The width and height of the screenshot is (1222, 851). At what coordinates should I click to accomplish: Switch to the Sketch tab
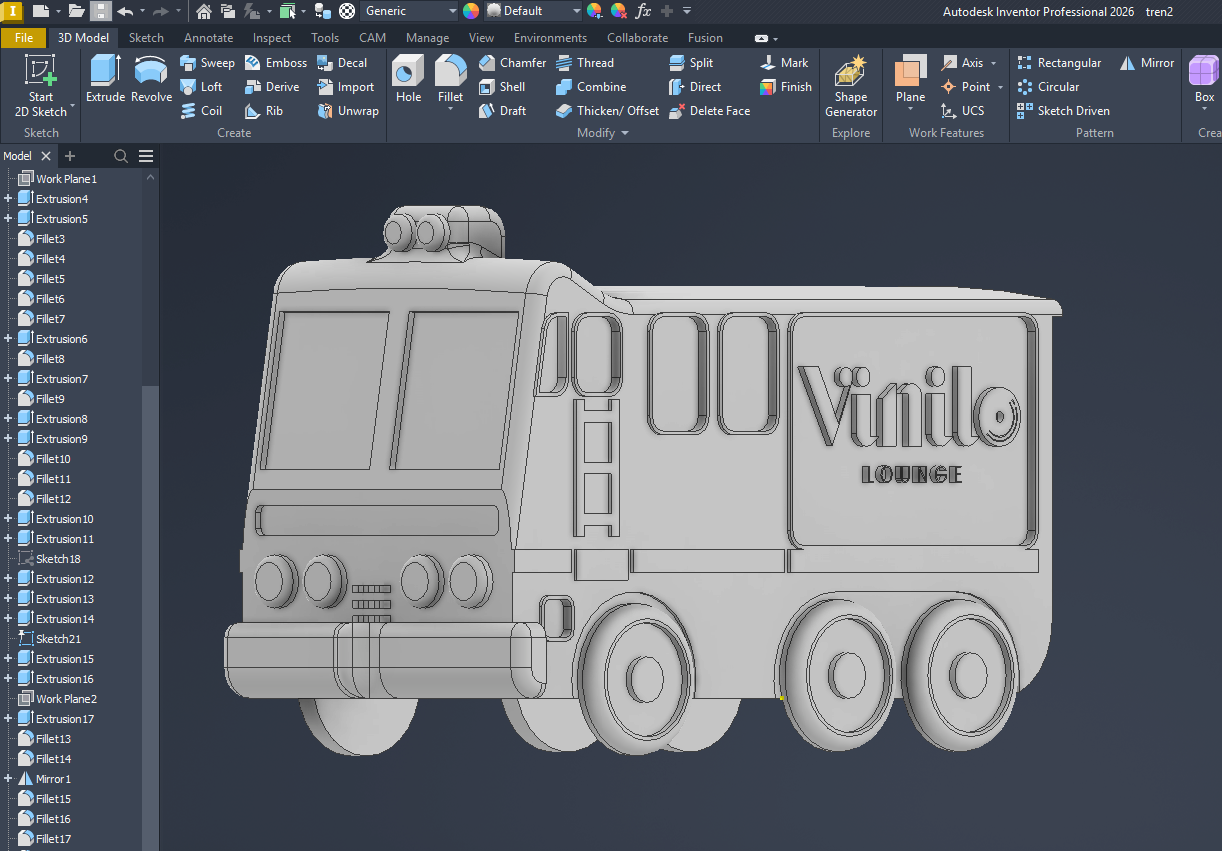[x=146, y=37]
